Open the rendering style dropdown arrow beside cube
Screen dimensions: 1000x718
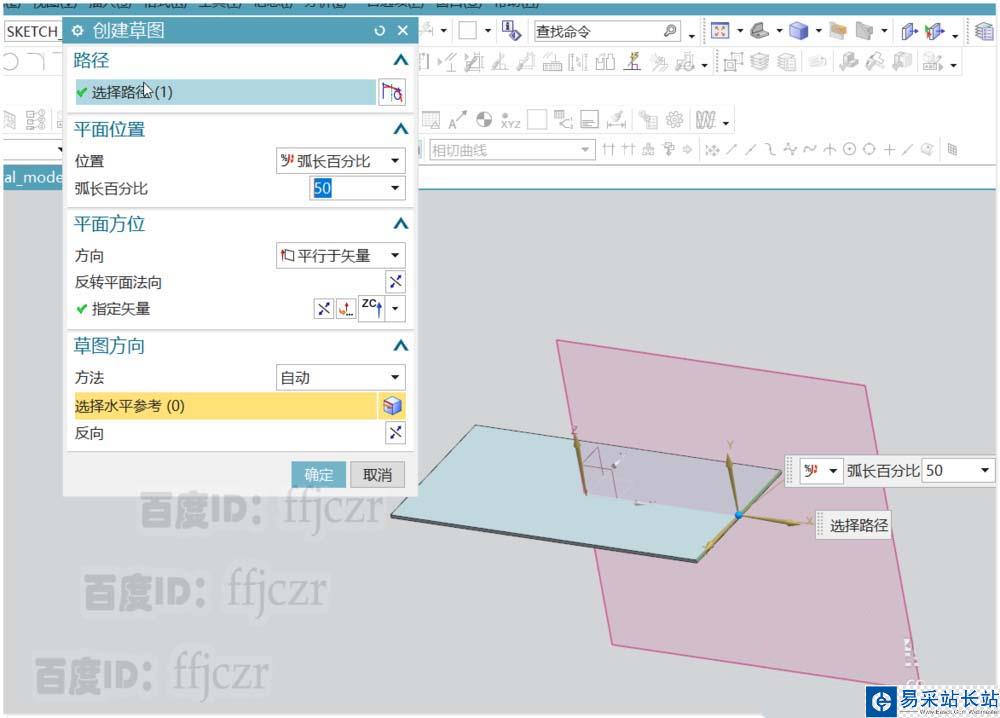pyautogui.click(x=818, y=31)
